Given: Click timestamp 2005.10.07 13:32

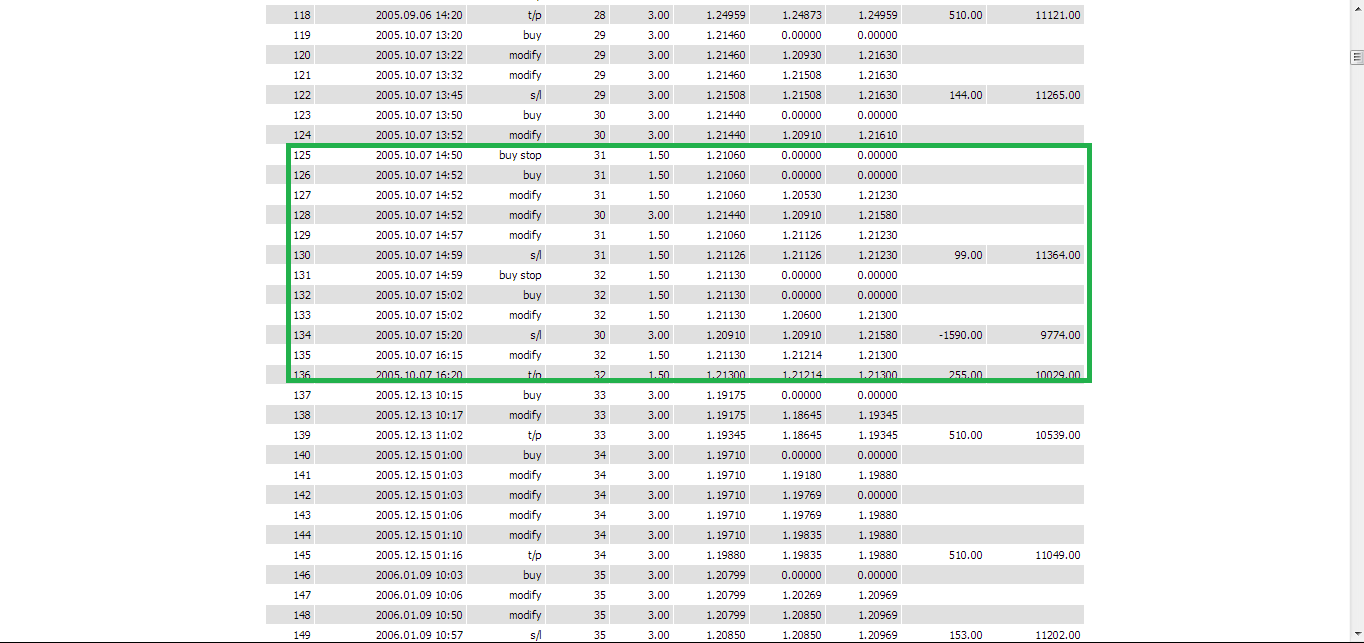Looking at the screenshot, I should click(419, 75).
